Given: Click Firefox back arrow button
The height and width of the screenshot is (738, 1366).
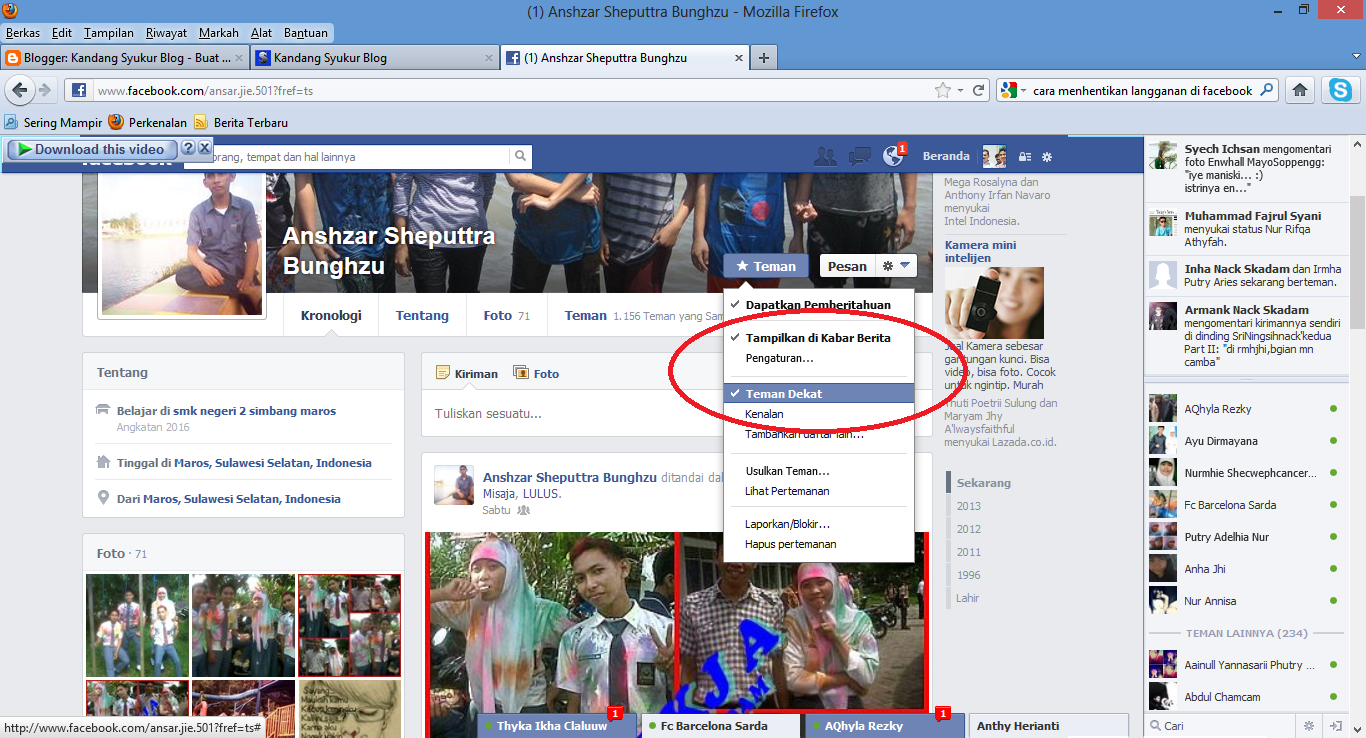Looking at the screenshot, I should pyautogui.click(x=20, y=90).
